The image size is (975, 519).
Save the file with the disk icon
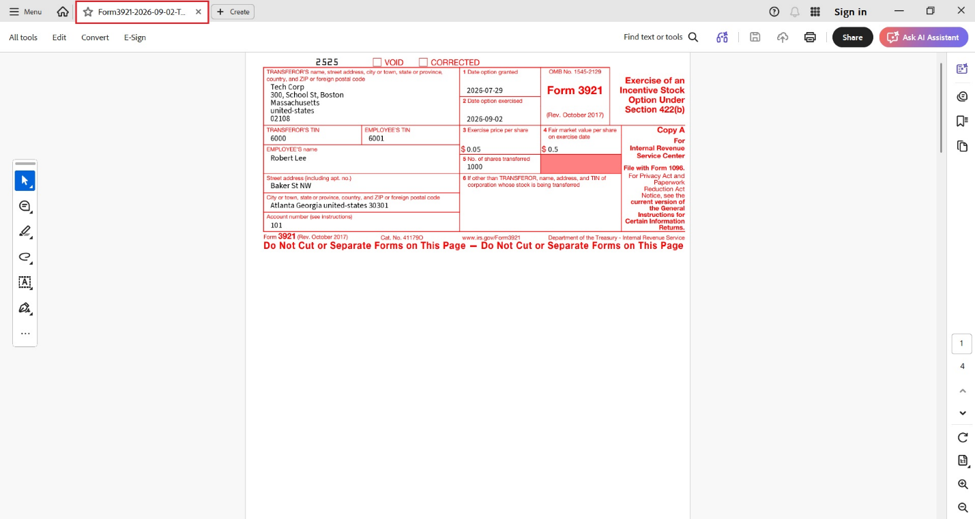pyautogui.click(x=755, y=37)
